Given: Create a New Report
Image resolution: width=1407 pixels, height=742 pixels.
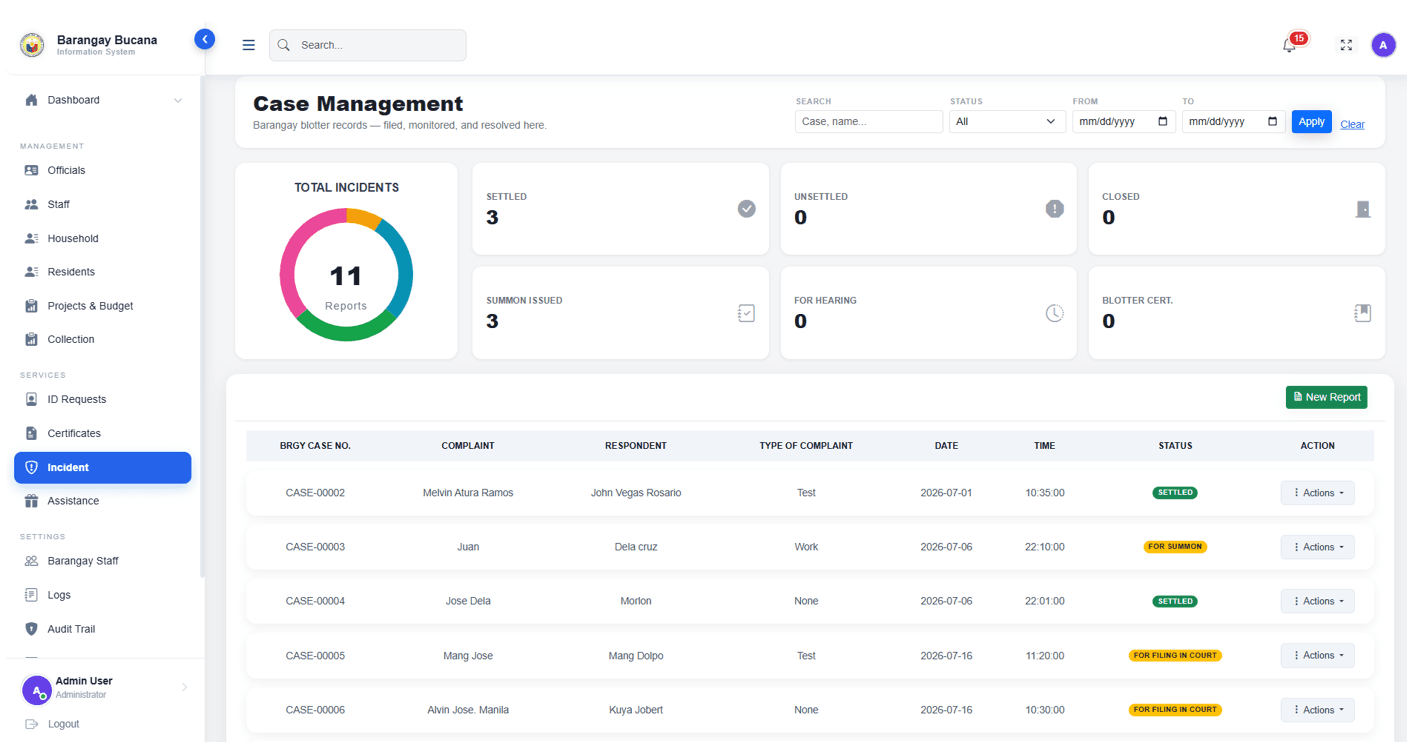Looking at the screenshot, I should pyautogui.click(x=1326, y=397).
